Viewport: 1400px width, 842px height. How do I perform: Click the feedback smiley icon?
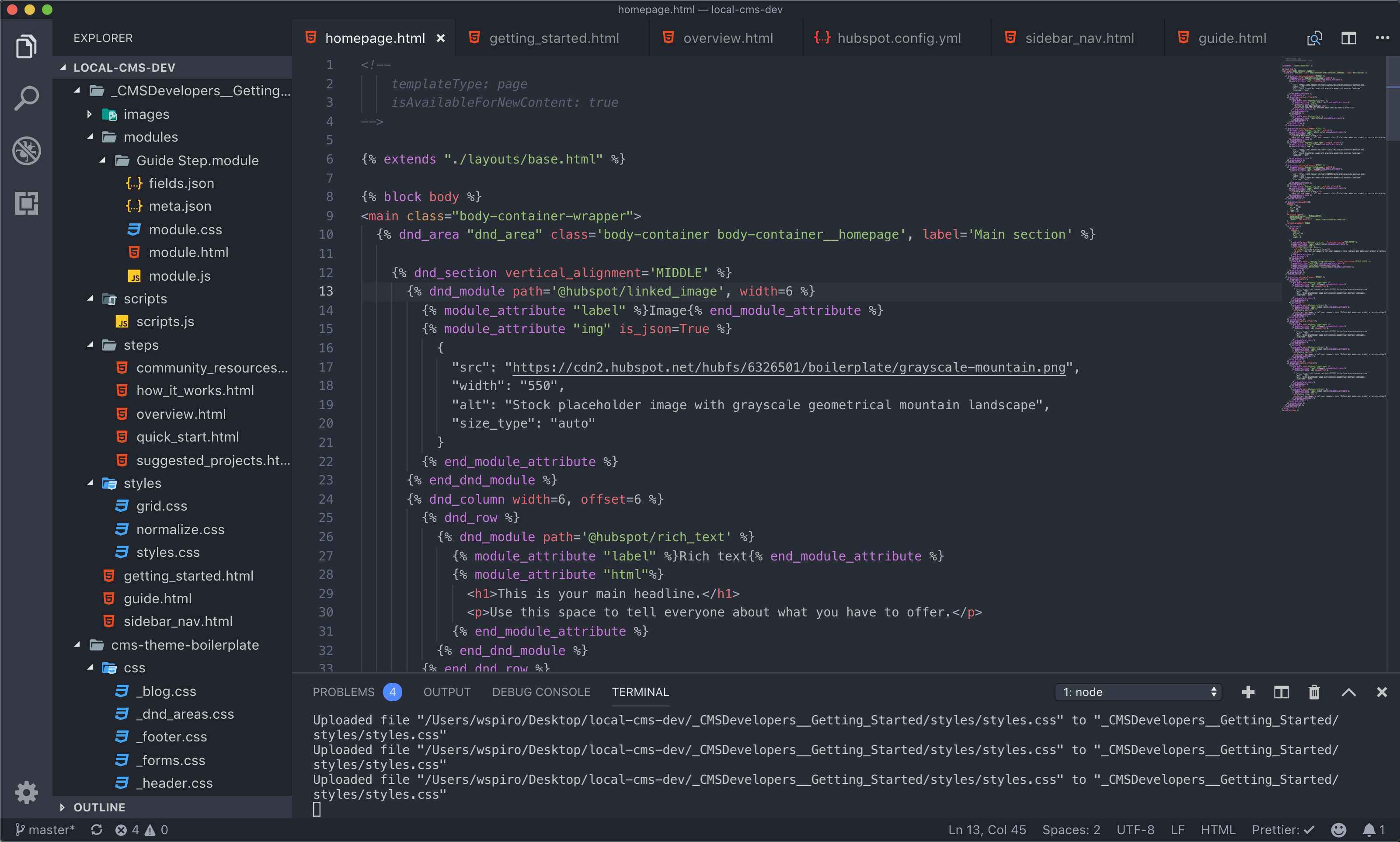(1339, 829)
